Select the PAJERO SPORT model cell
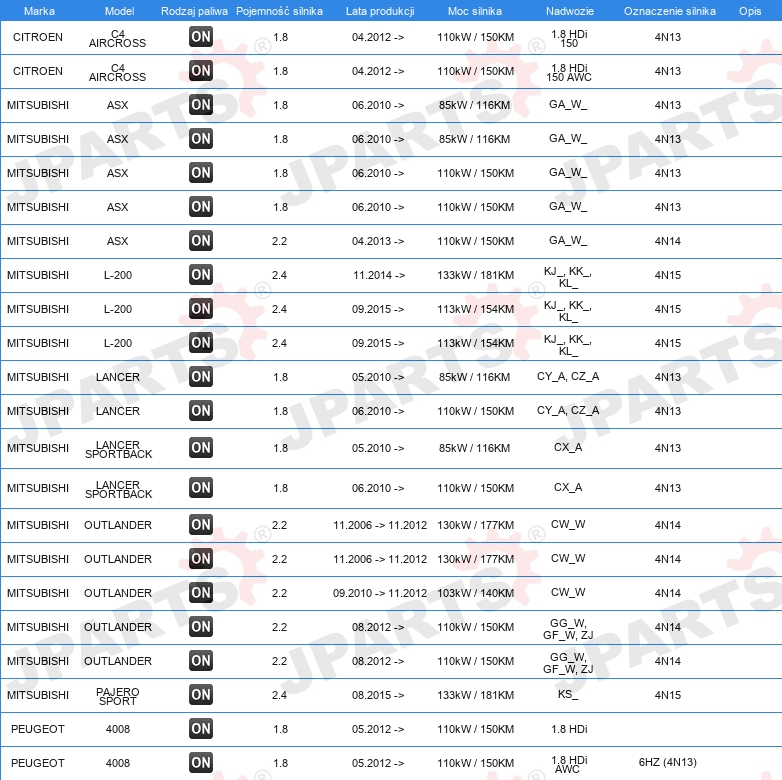This screenshot has height=780, width=782. point(118,696)
